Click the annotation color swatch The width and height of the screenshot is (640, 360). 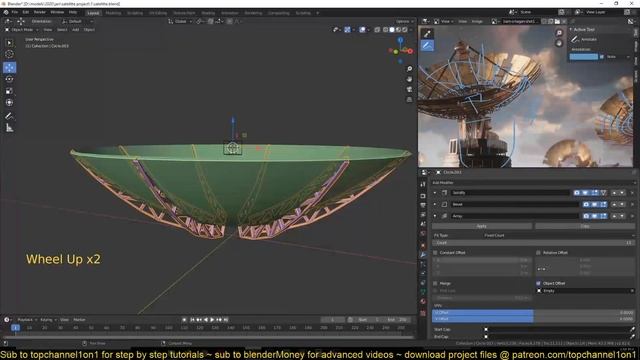(584, 57)
